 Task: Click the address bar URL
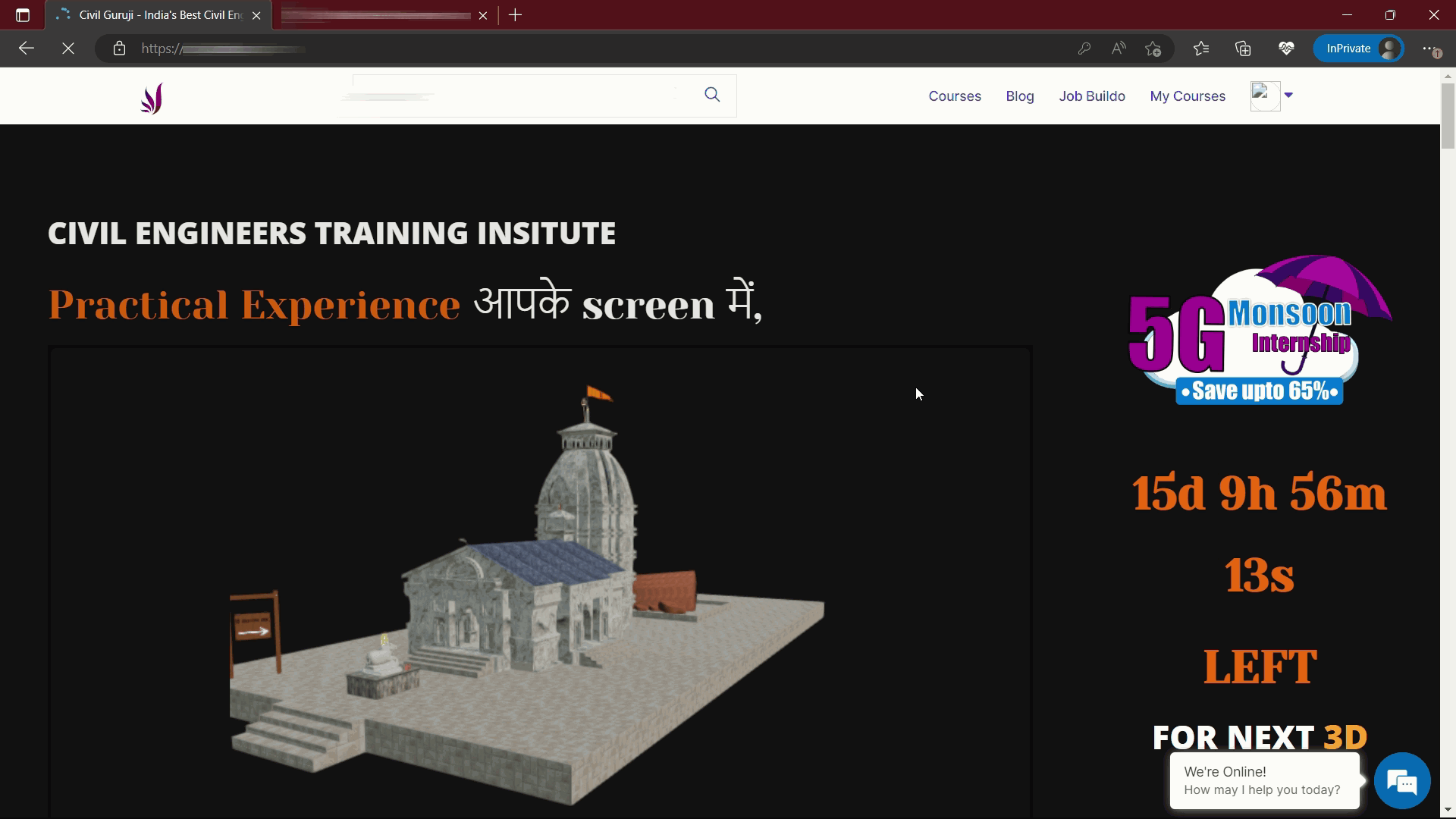coord(224,49)
